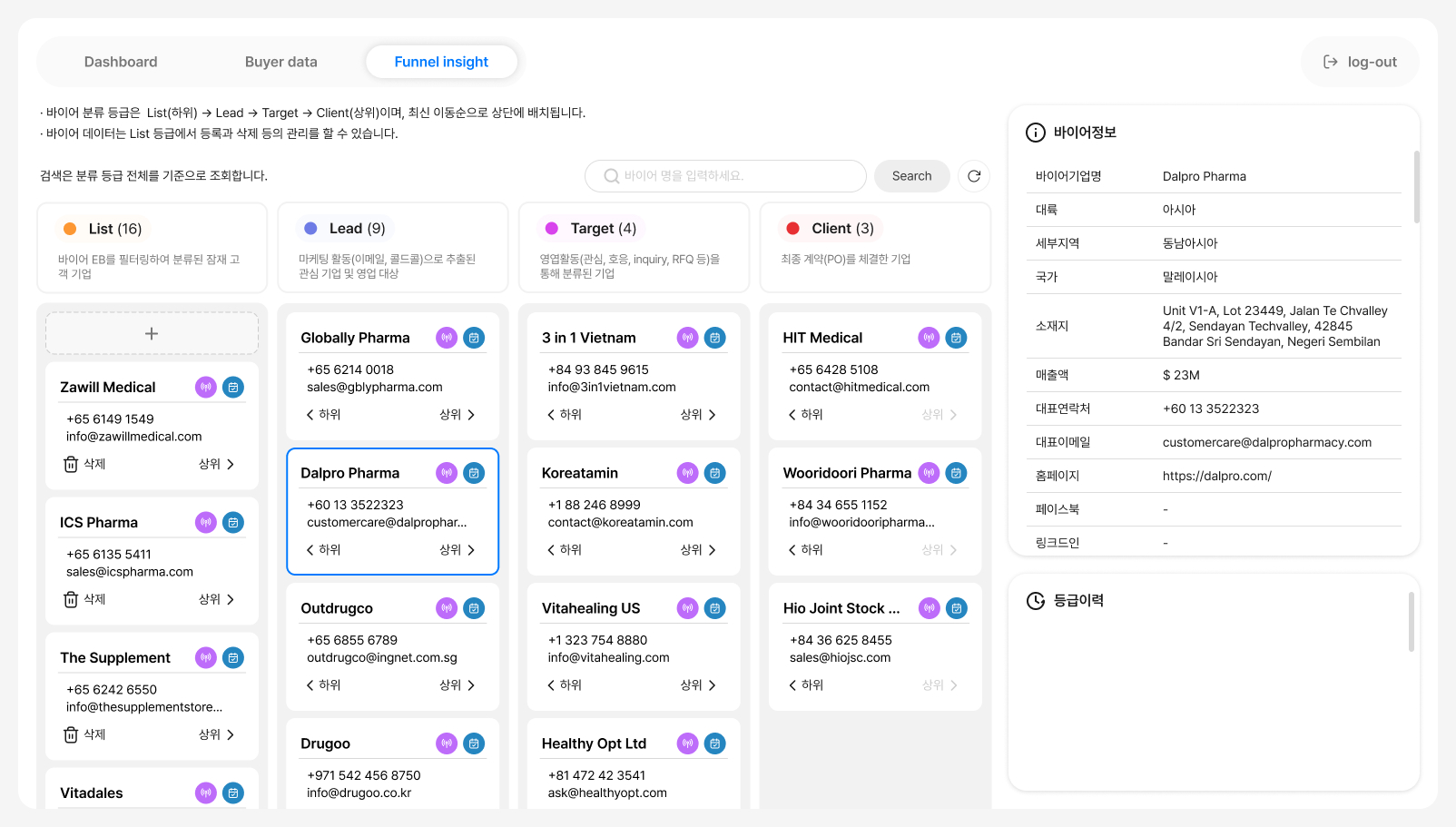The height and width of the screenshot is (827, 1456).
Task: Delete ICS Pharma using 삭제
Action: [x=84, y=599]
